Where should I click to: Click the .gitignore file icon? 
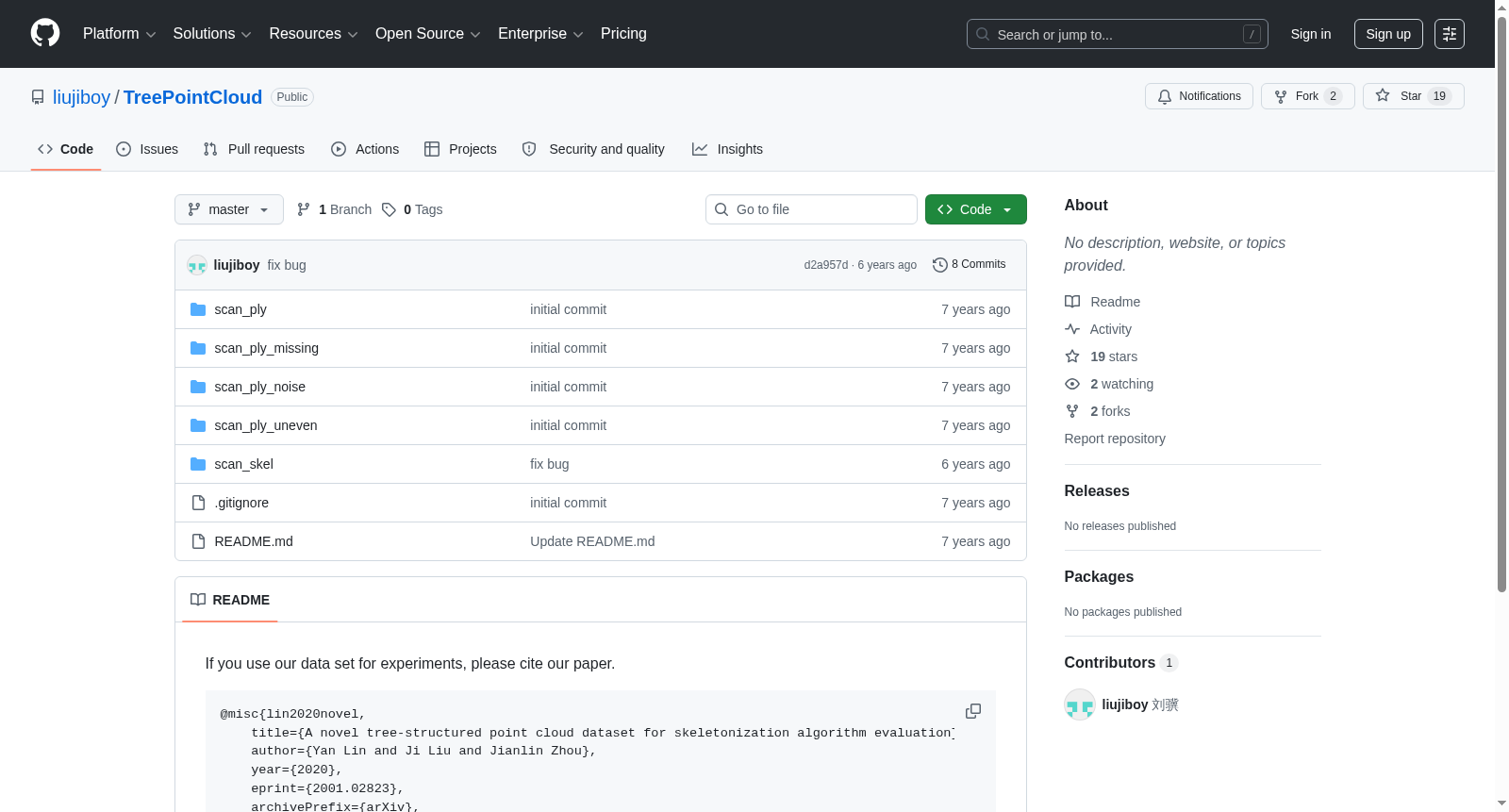point(198,503)
